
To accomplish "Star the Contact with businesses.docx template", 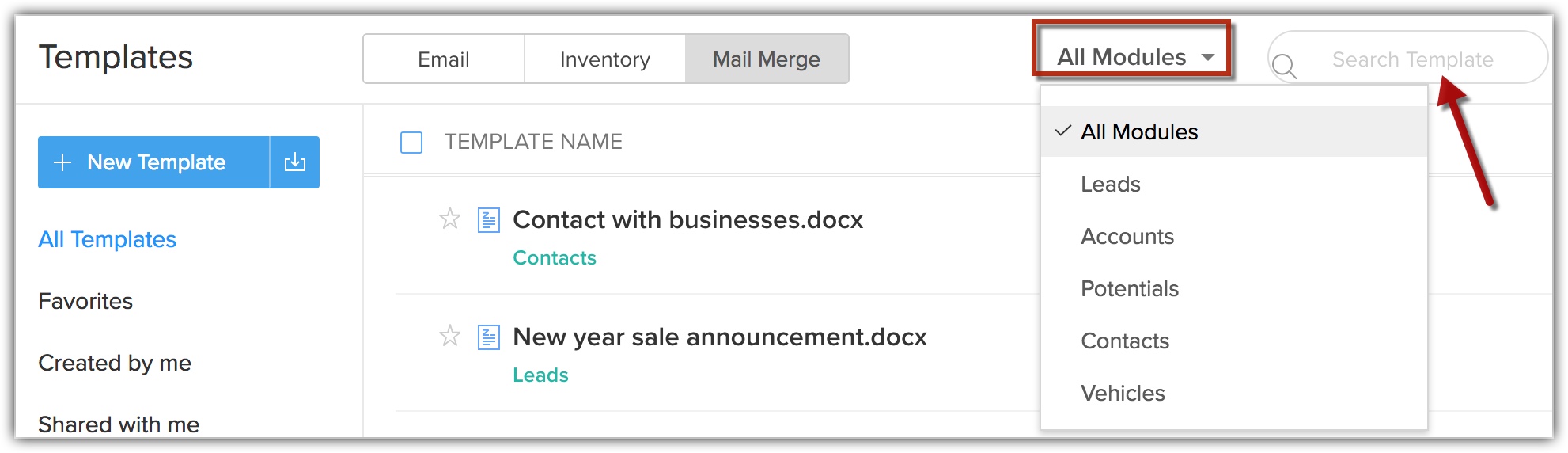I will click(450, 219).
